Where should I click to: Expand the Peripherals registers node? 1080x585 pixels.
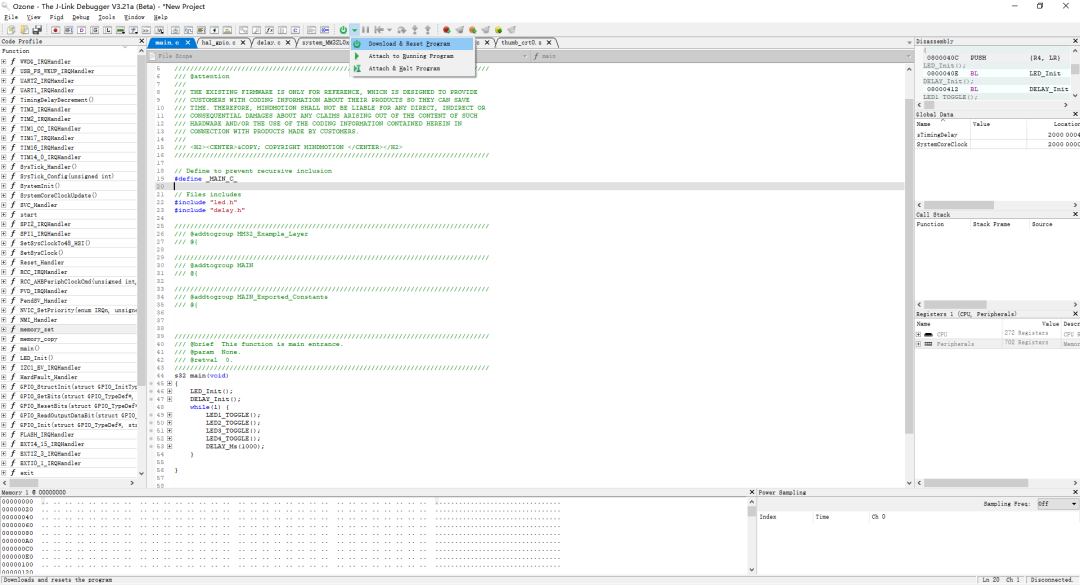(x=918, y=344)
